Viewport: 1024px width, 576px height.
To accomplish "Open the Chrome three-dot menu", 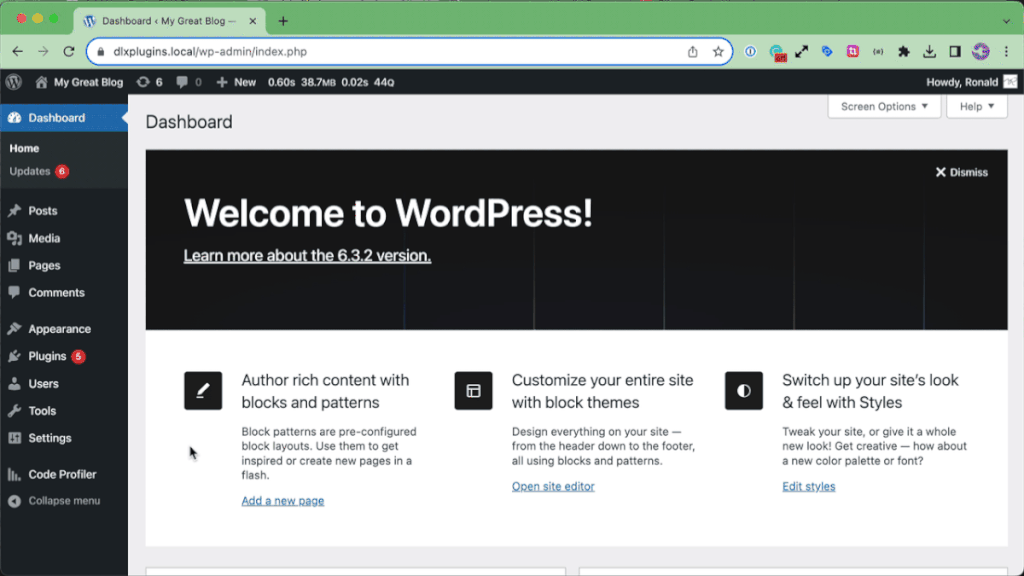I will [x=1006, y=52].
